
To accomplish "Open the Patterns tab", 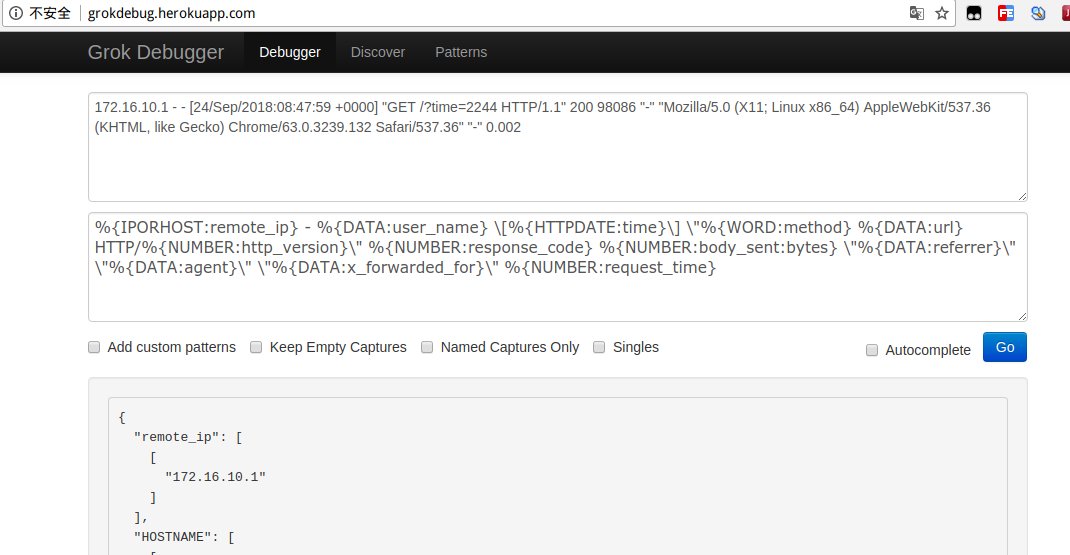I will coord(461,52).
